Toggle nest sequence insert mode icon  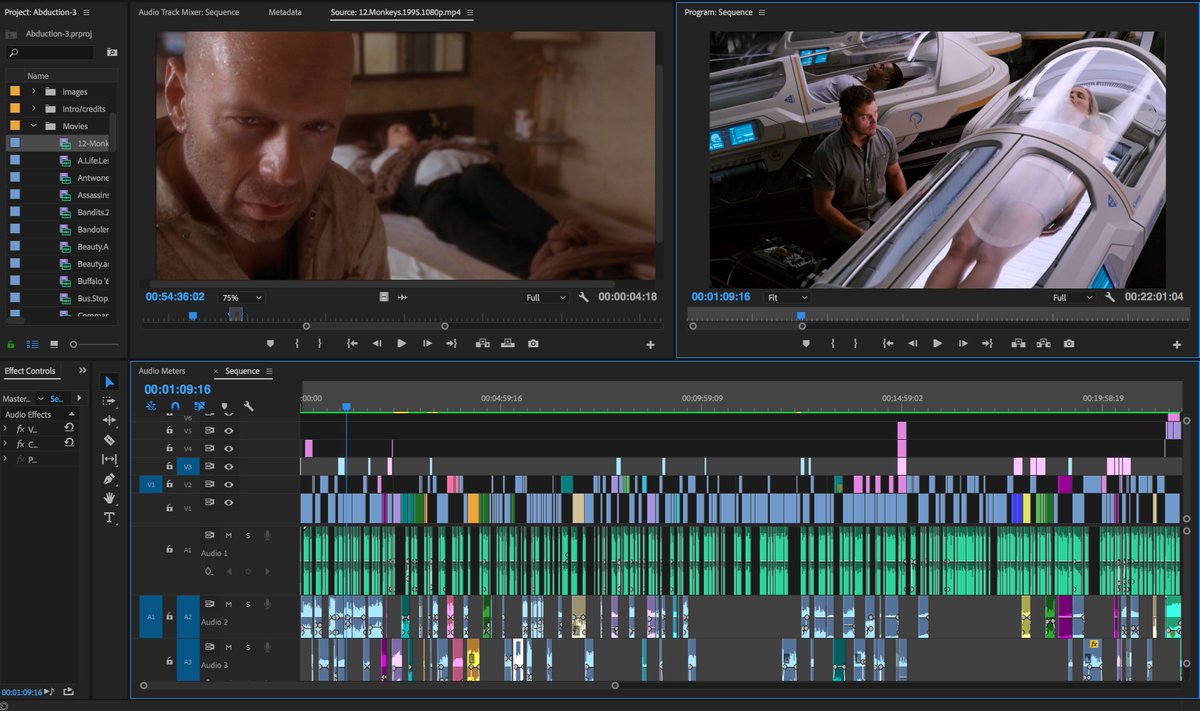pos(151,406)
